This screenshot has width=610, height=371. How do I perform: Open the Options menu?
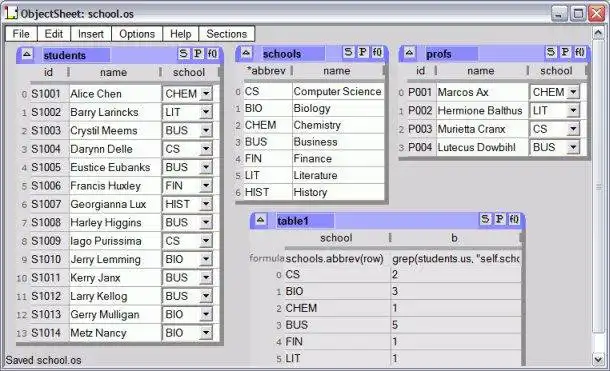click(137, 34)
